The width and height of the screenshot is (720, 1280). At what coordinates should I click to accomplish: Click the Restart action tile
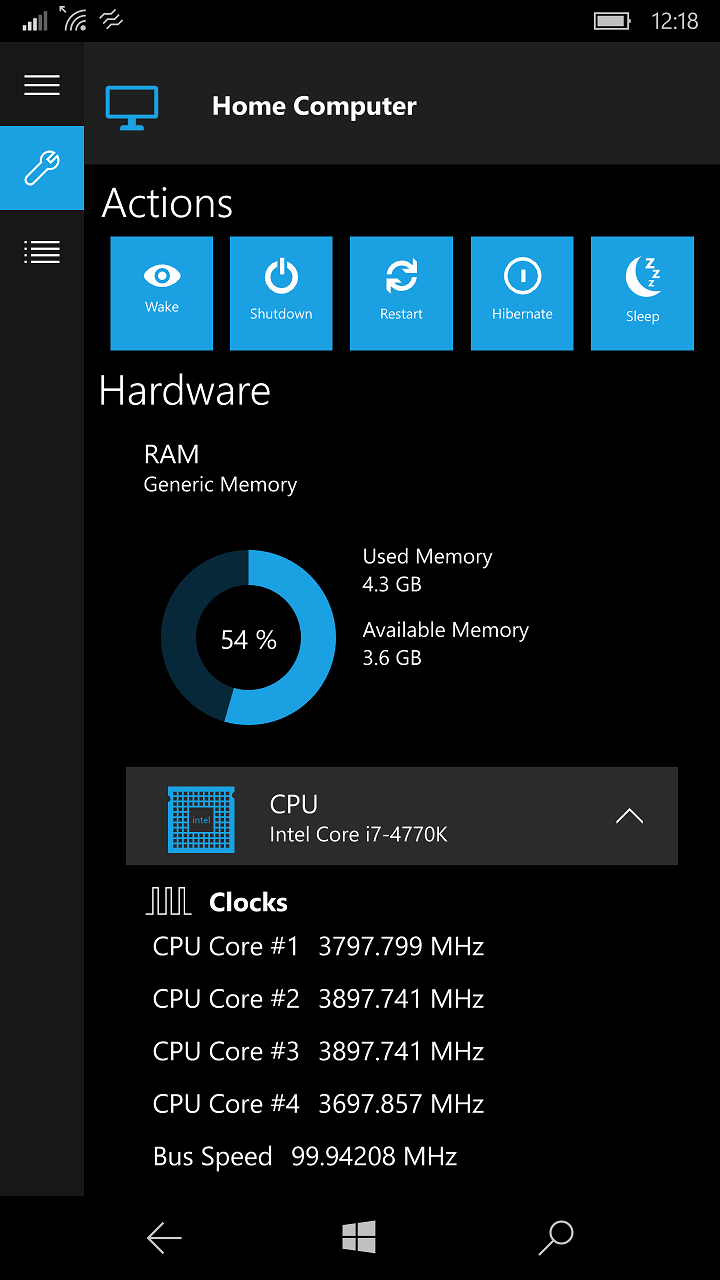point(401,293)
